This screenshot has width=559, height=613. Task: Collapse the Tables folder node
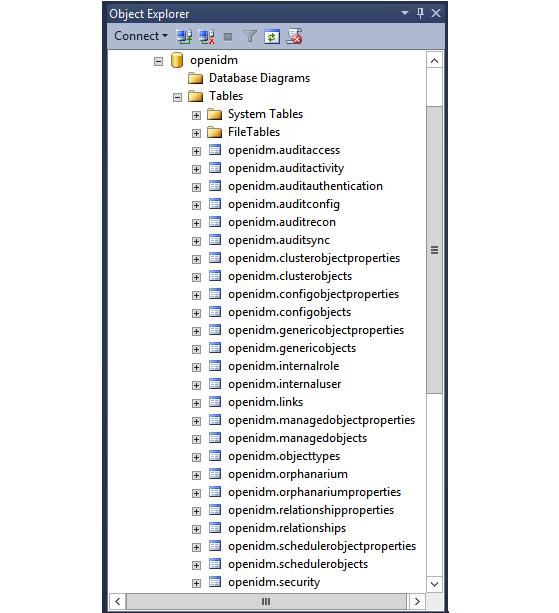pyautogui.click(x=177, y=97)
